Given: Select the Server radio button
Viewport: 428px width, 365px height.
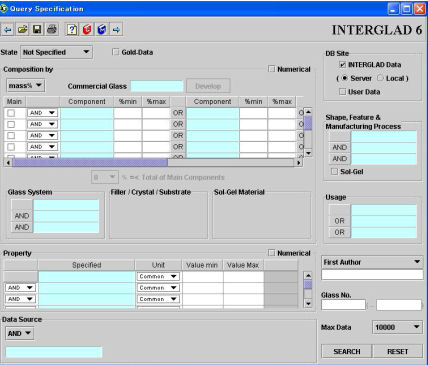Looking at the screenshot, I should [x=345, y=78].
